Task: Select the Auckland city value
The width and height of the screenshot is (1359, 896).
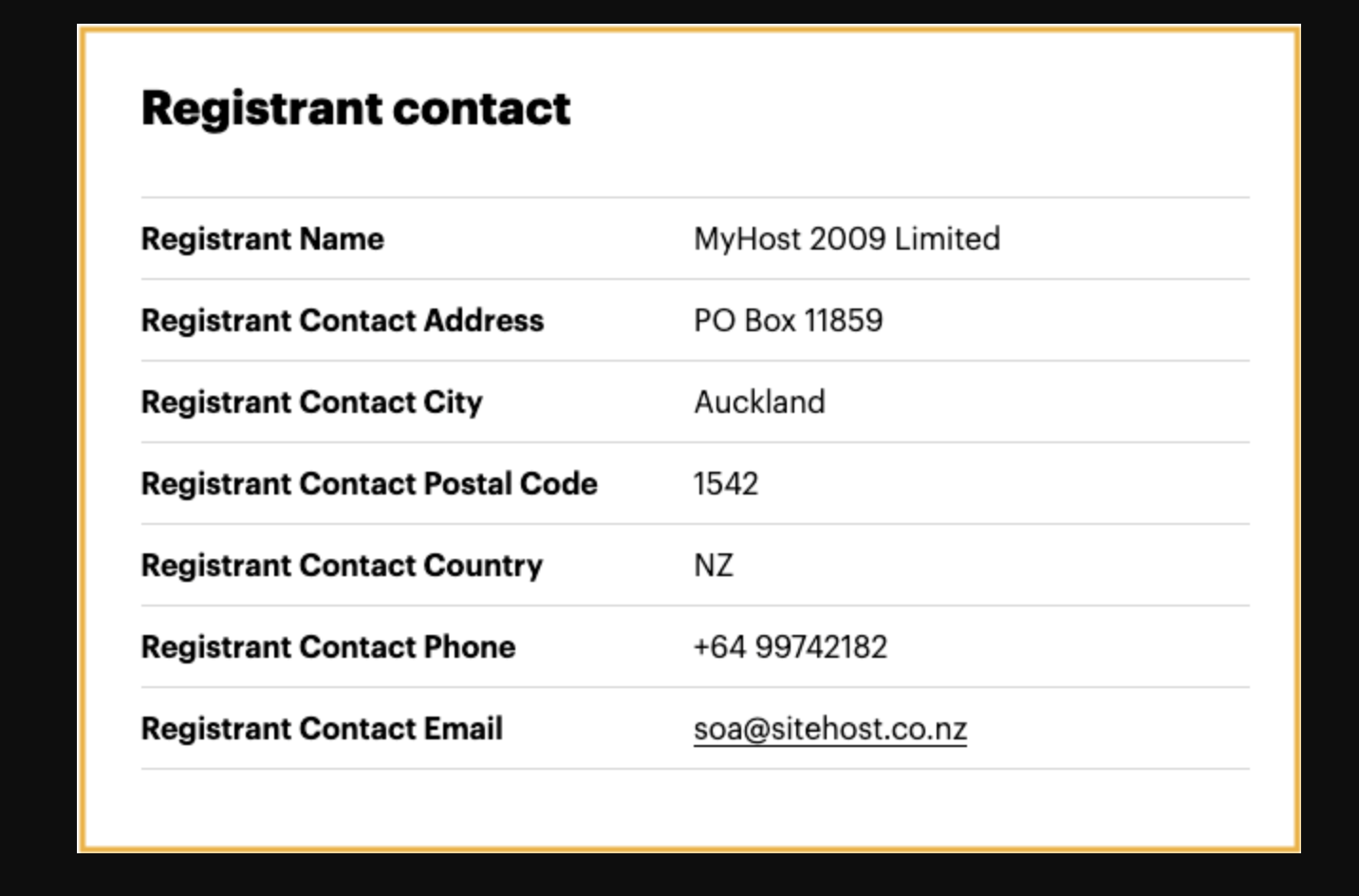Action: (759, 402)
